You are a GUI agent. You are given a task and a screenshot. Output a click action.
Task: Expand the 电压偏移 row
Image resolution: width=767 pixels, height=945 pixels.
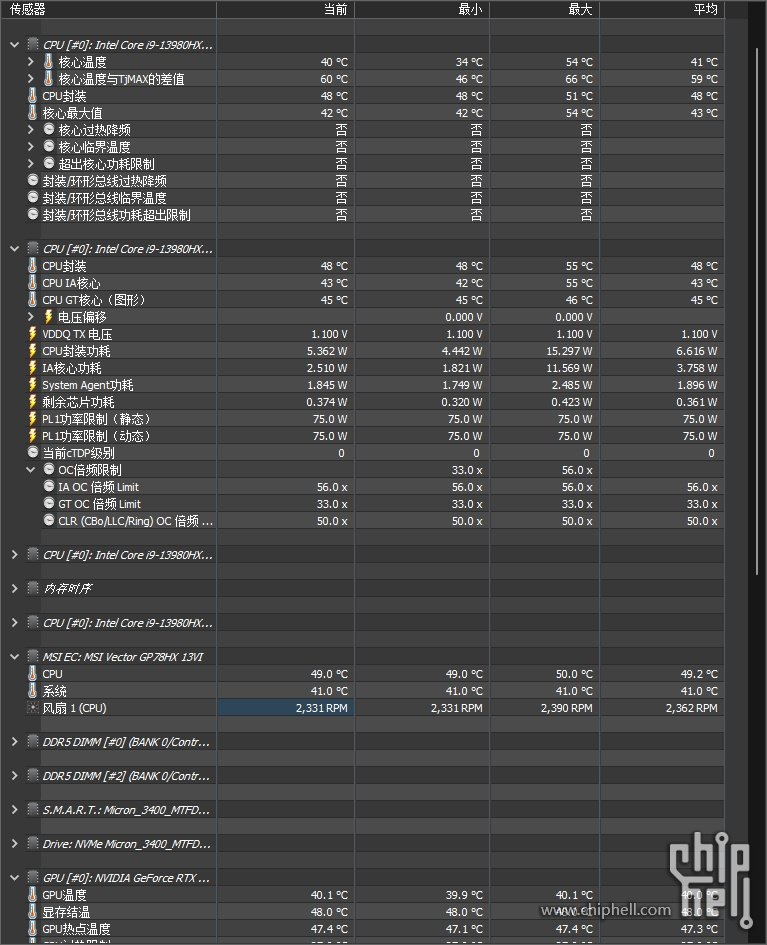coord(31,317)
